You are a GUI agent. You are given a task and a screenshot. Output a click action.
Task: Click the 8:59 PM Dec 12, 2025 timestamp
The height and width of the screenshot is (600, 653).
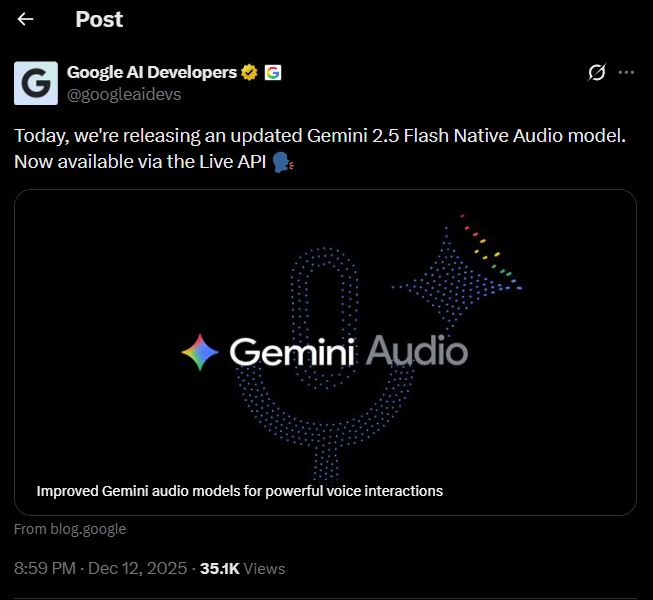100,568
